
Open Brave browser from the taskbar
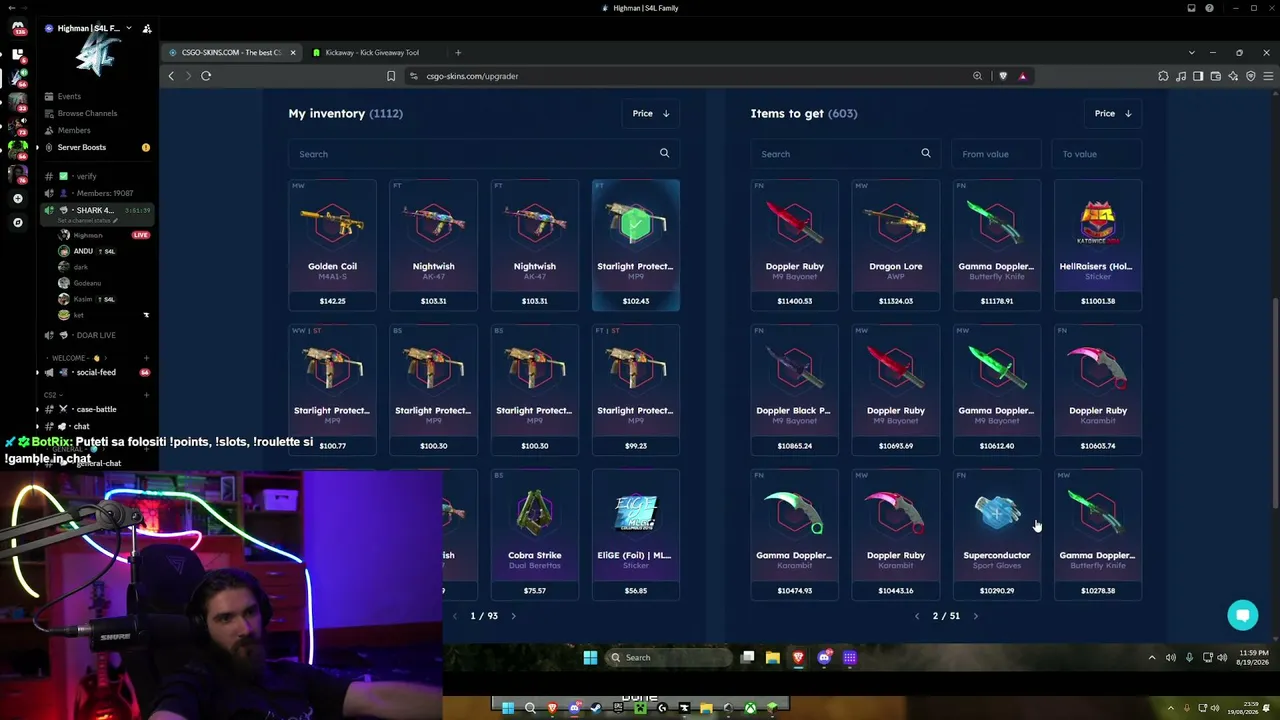[798, 657]
